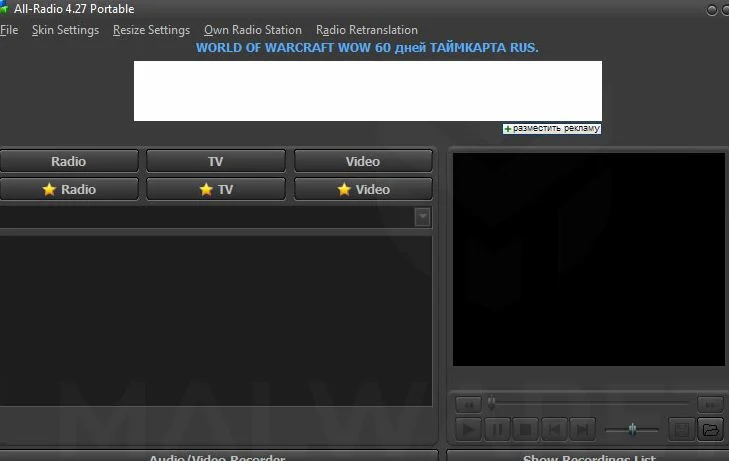The width and height of the screenshot is (729, 461).
Task: Open the Audio/Video Recorder panel
Action: (x=218, y=457)
